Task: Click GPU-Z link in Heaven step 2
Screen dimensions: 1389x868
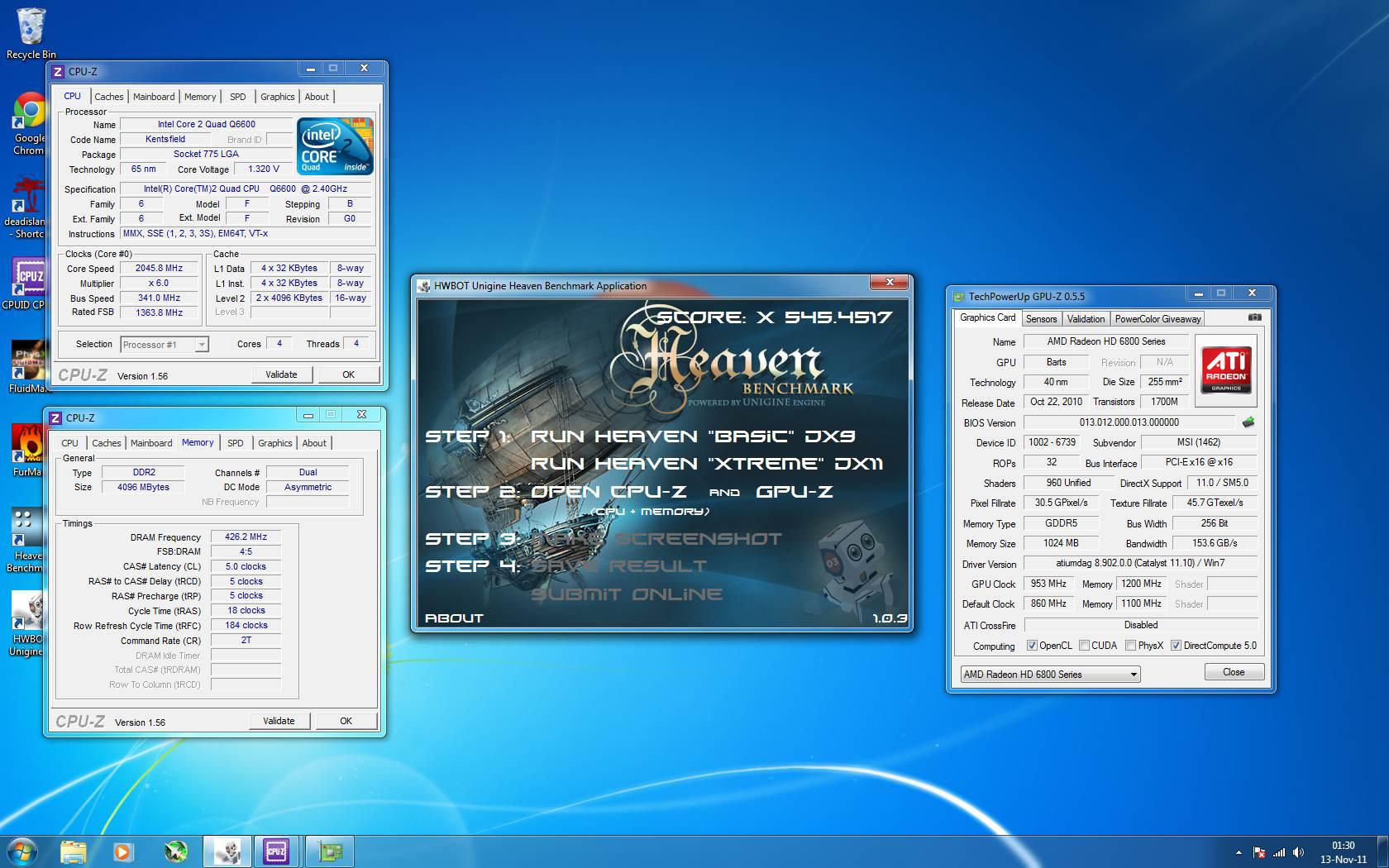Action: pos(795,492)
